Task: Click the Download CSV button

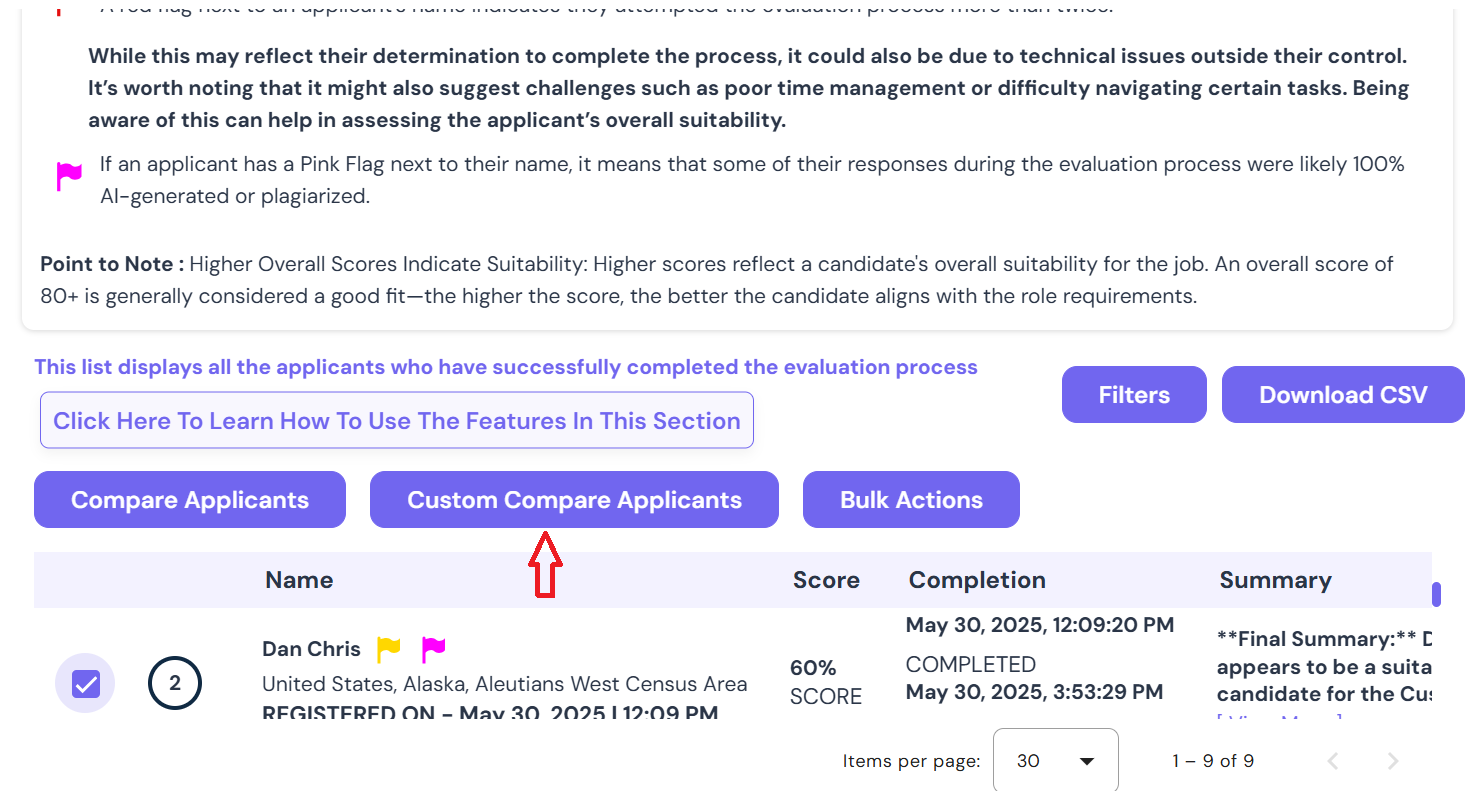Action: (x=1343, y=395)
